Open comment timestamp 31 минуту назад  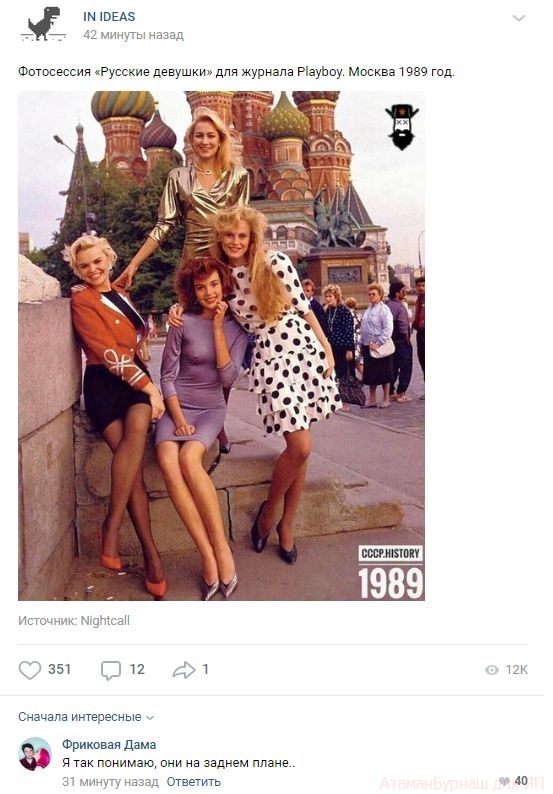coord(110,781)
